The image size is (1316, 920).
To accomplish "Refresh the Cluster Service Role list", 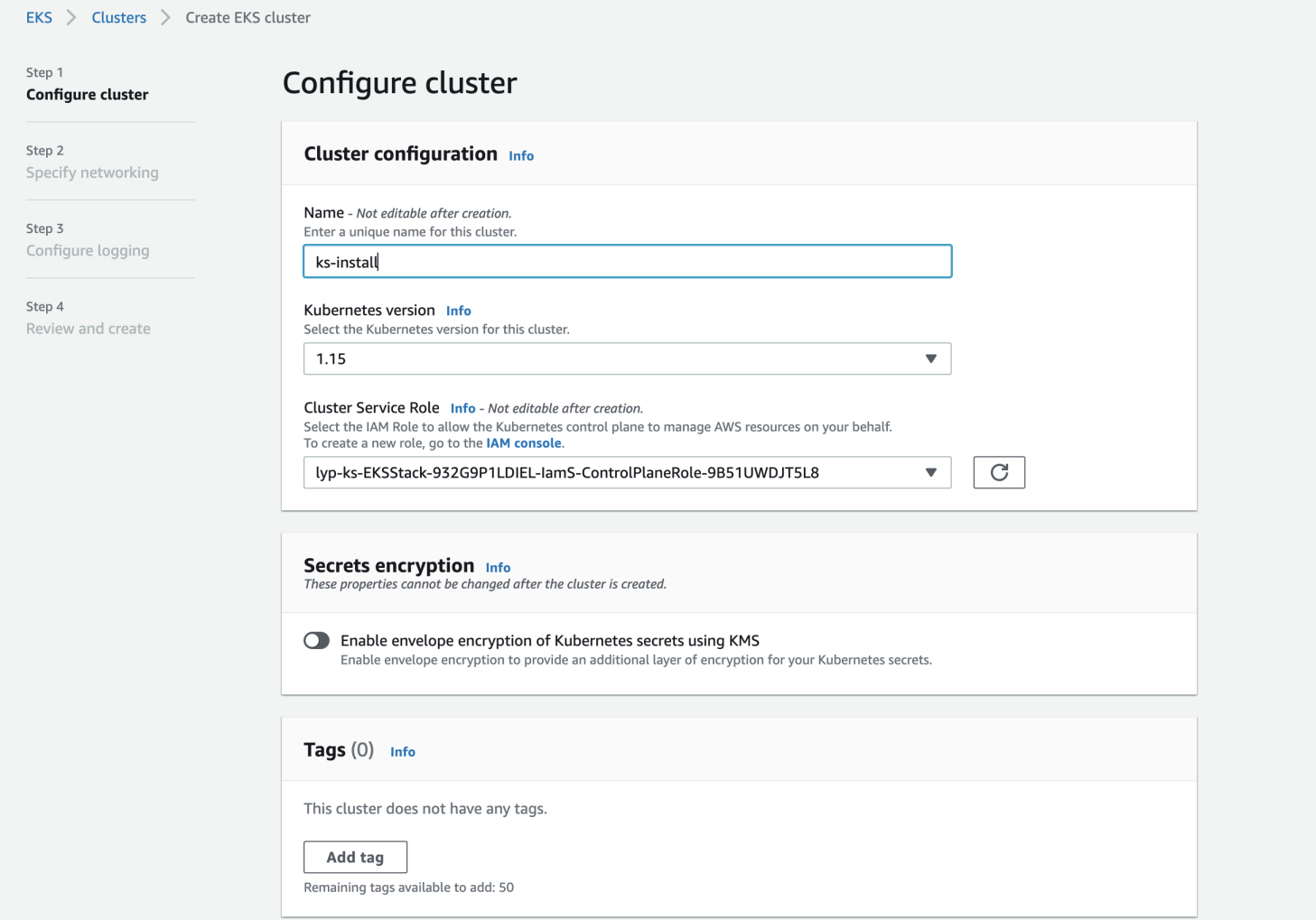I will click(x=998, y=472).
